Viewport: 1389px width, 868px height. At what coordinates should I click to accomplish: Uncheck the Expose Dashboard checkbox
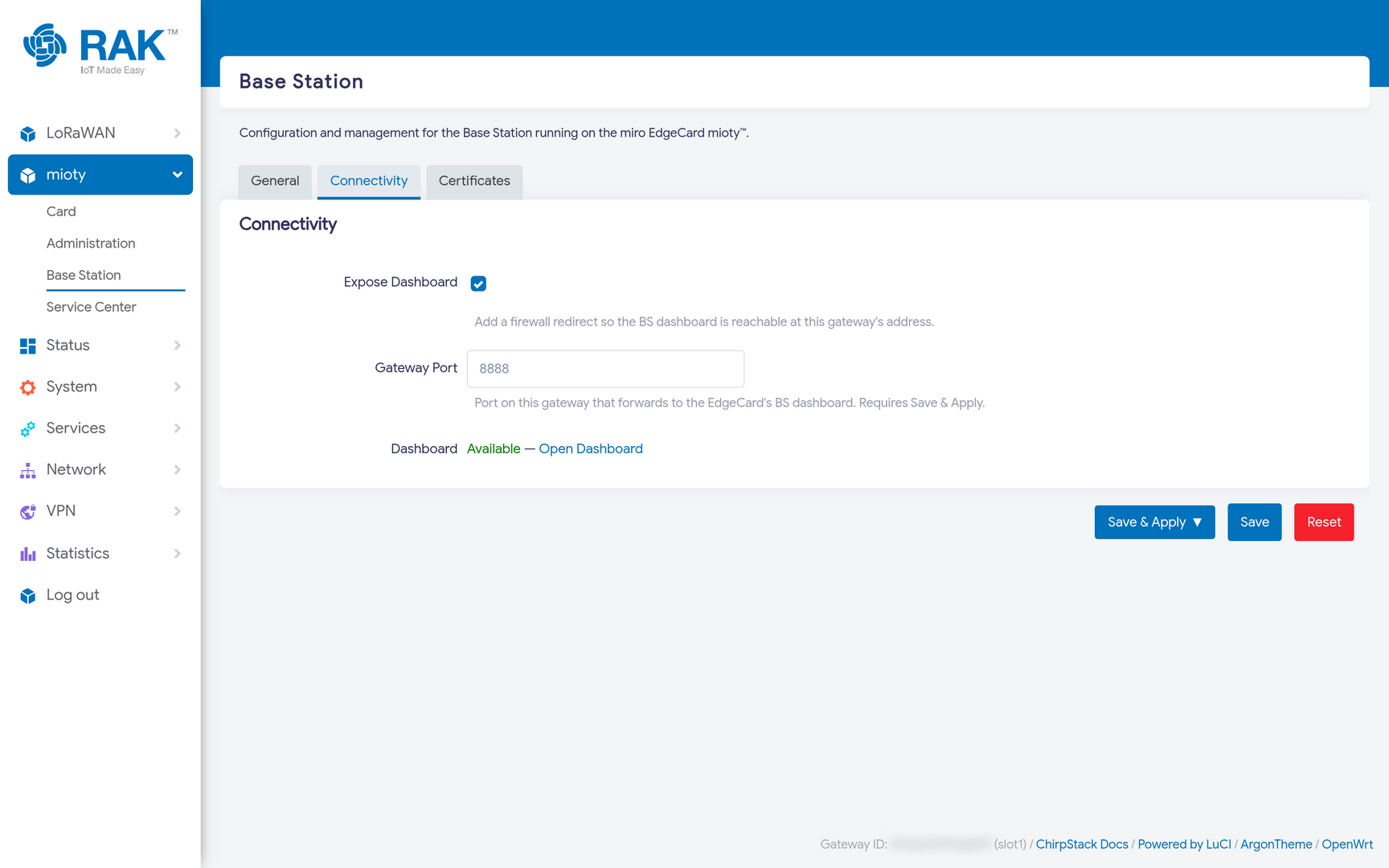coord(478,283)
